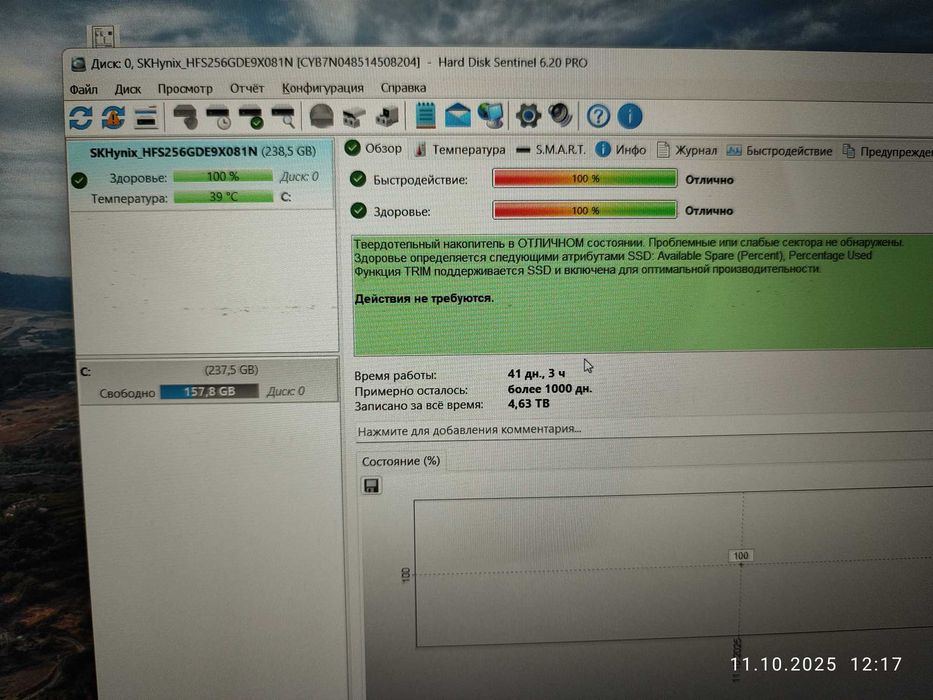
Task: Click the '41 дн., 3 ч' value
Action: (x=536, y=374)
